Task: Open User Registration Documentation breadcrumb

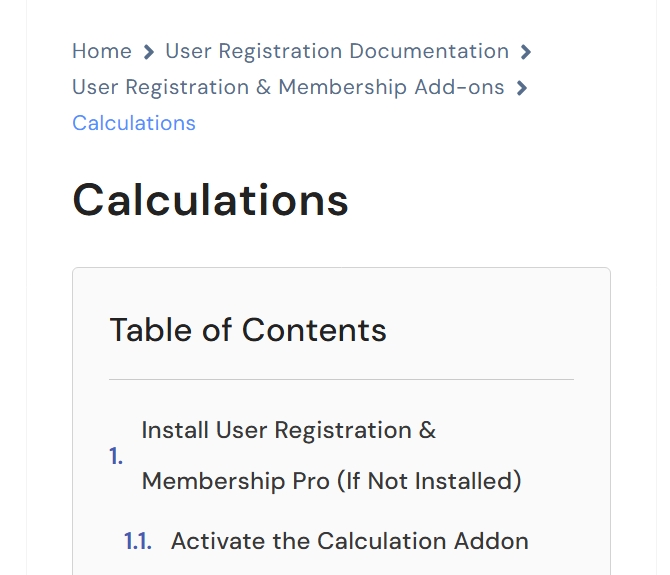Action: tap(337, 51)
